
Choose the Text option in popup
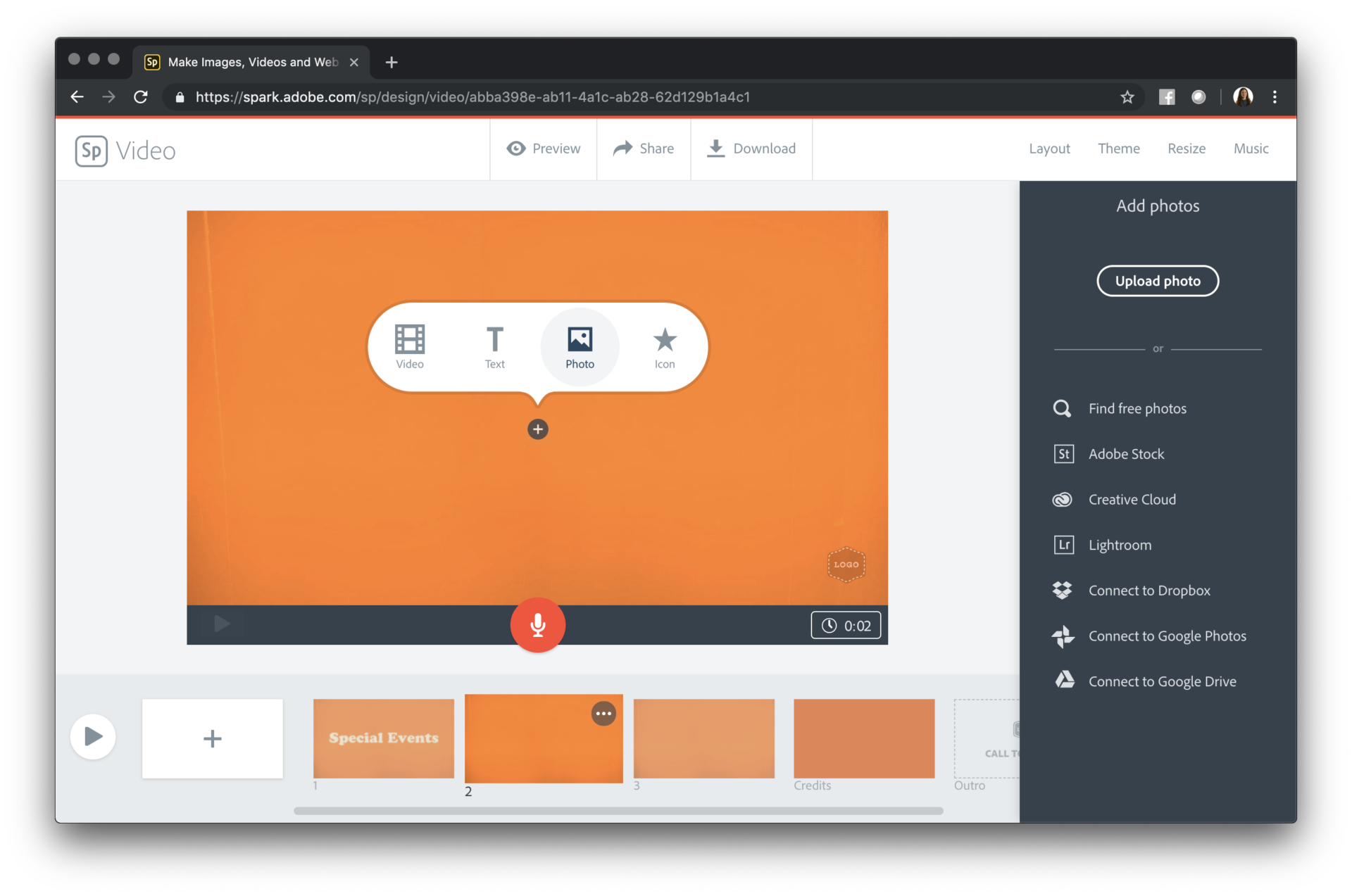[x=494, y=346]
